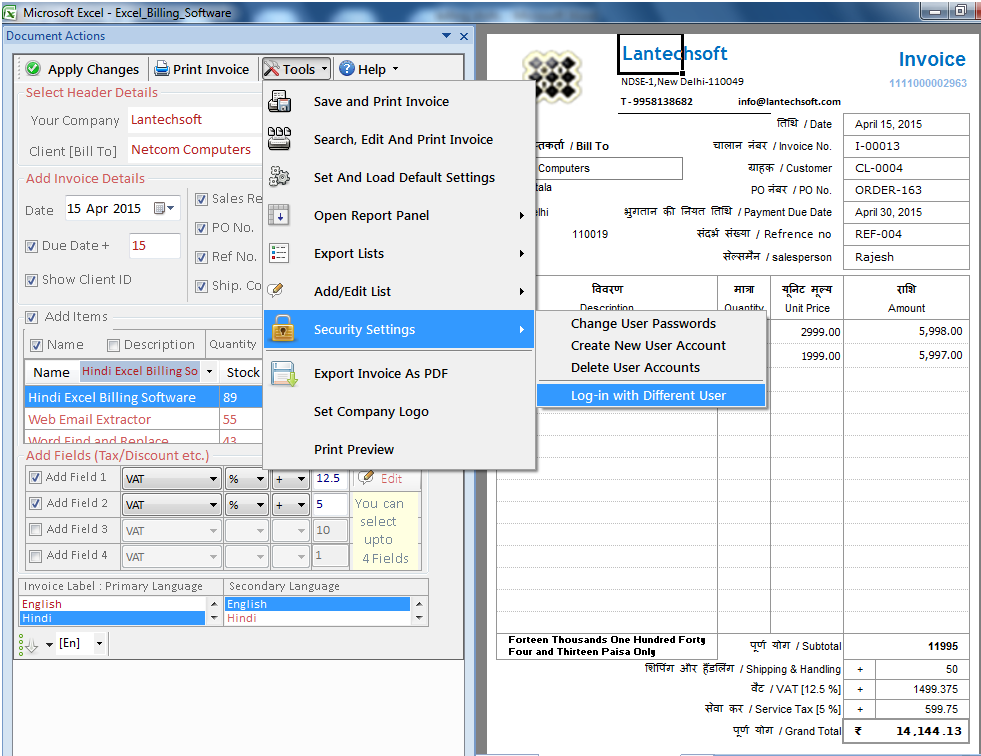Click the Add Field 2 value field 5

[330, 504]
